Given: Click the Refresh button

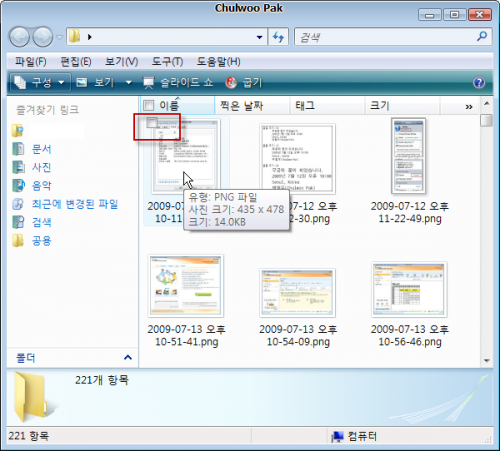Looking at the screenshot, I should tap(278, 37).
